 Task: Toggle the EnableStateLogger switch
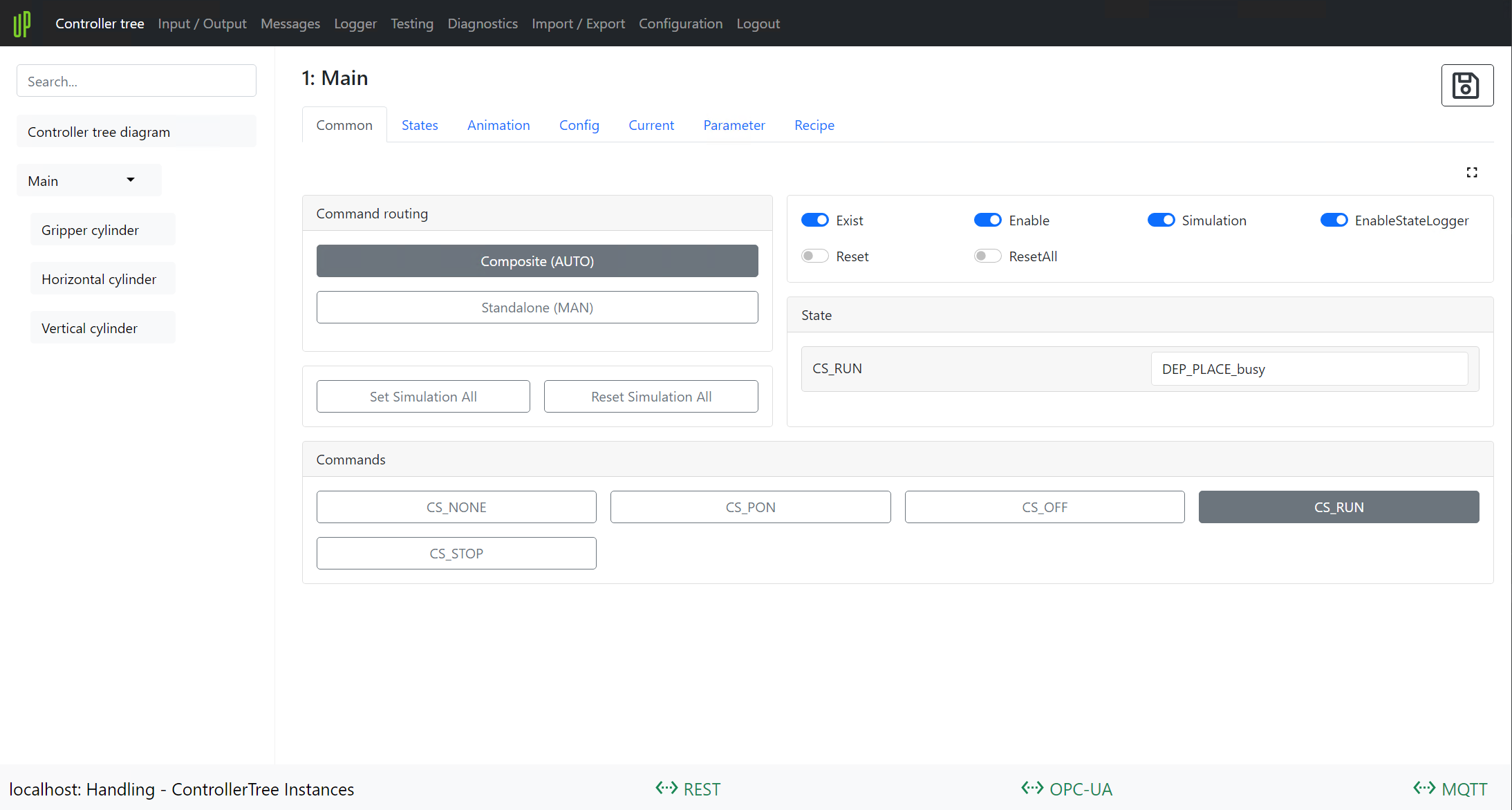pos(1334,220)
